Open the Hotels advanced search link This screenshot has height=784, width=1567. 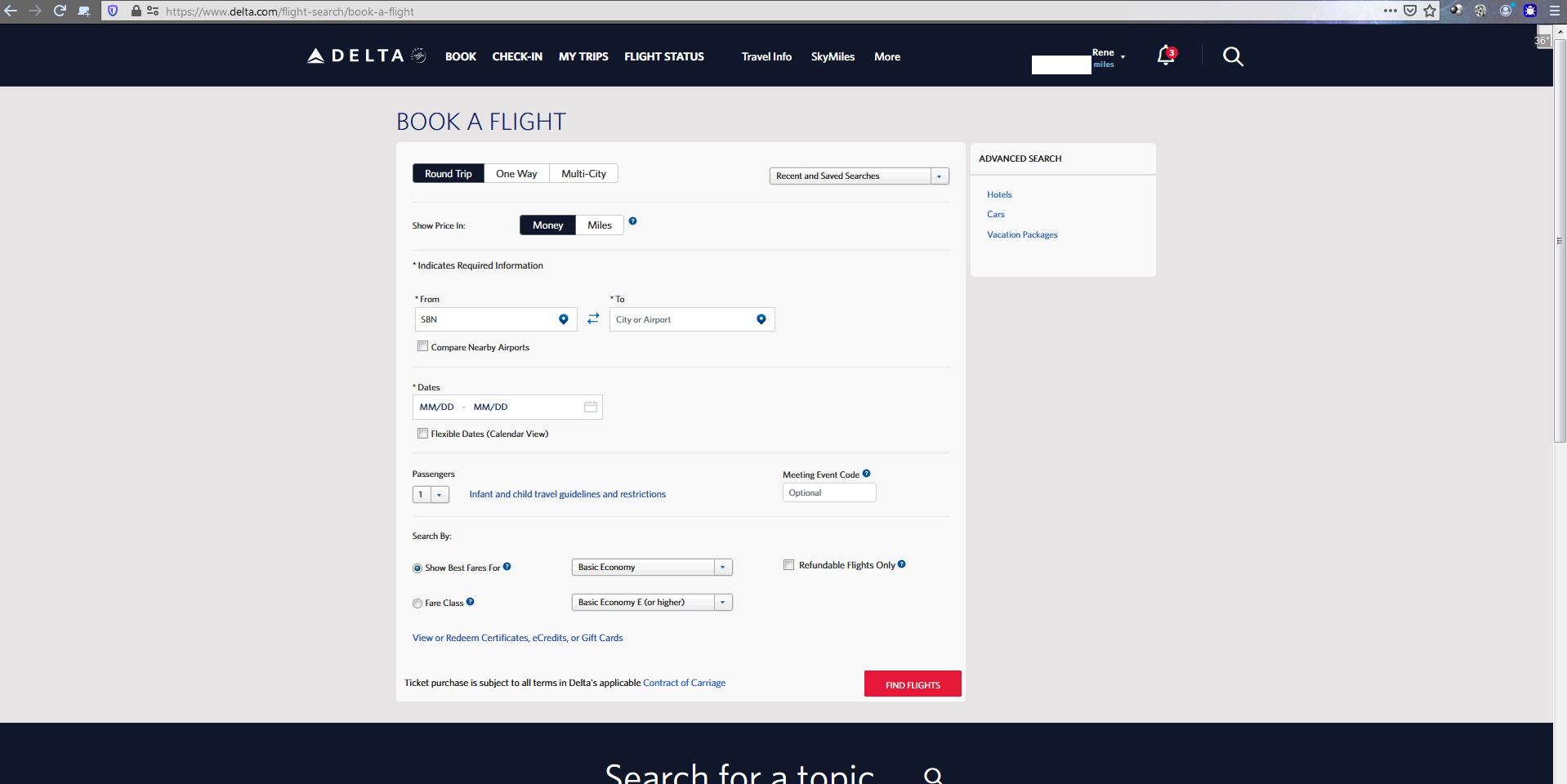[x=999, y=194]
